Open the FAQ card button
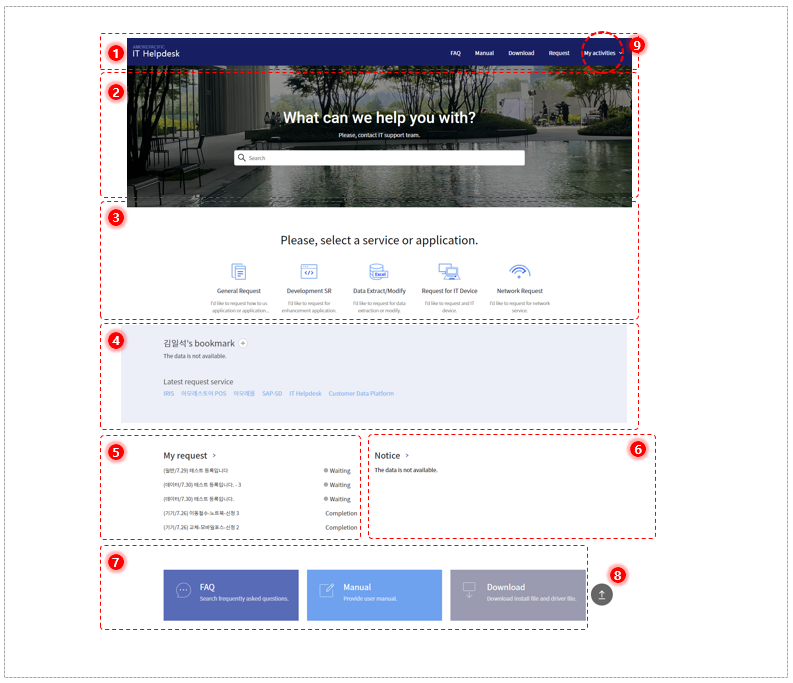Screen dimensions: 793x683 [x=231, y=595]
